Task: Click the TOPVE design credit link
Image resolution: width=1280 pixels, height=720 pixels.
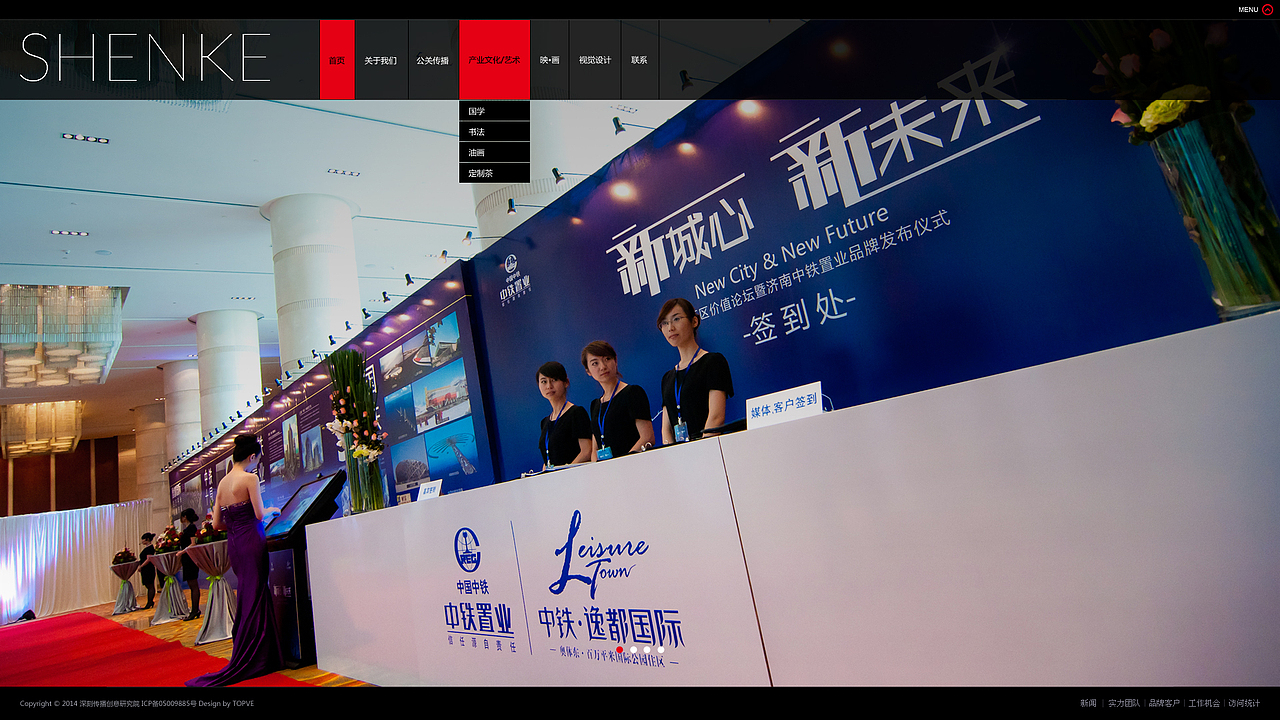Action: [243, 703]
